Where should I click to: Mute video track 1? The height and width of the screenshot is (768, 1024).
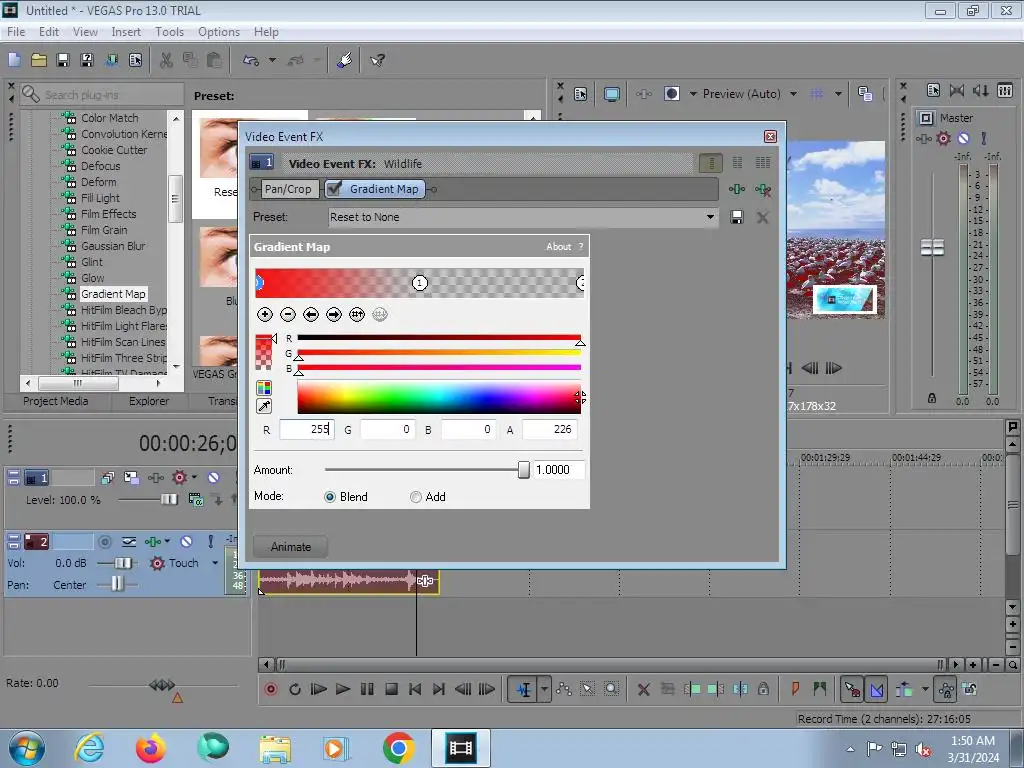[x=214, y=477]
